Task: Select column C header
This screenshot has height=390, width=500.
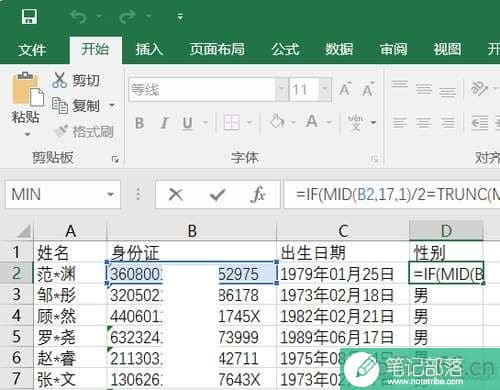Action: point(343,231)
